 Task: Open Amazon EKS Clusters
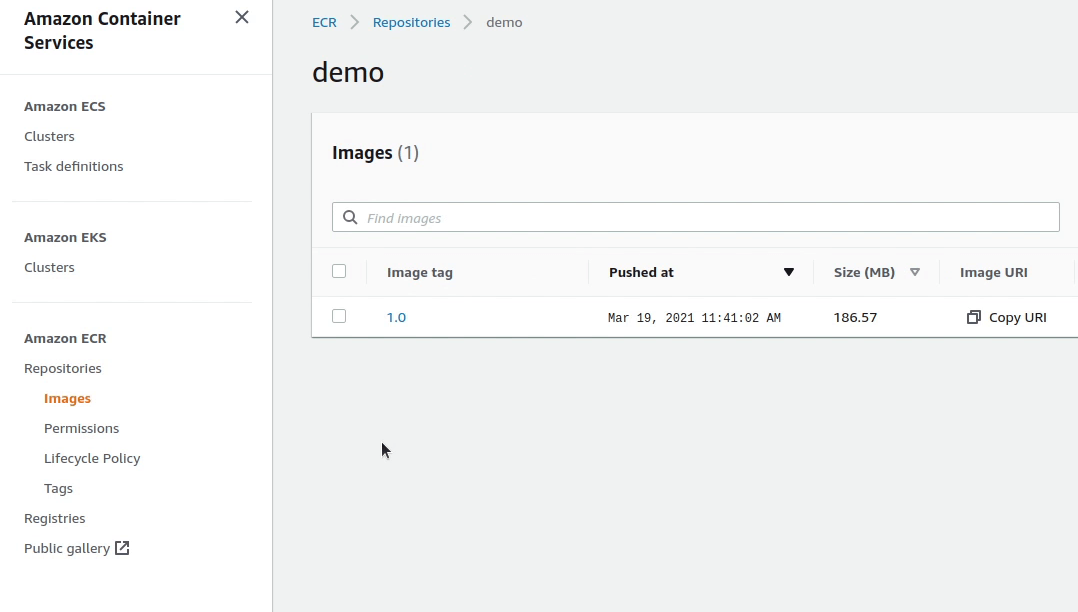pos(49,267)
